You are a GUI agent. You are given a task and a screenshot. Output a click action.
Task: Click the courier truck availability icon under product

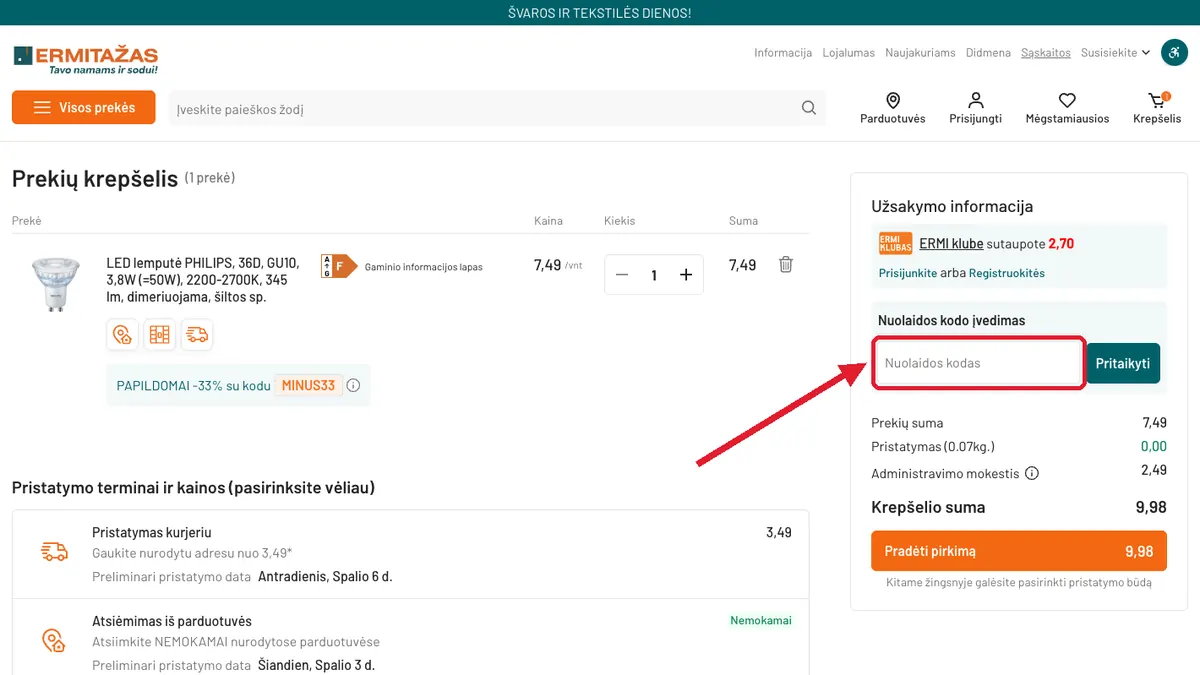click(x=197, y=335)
